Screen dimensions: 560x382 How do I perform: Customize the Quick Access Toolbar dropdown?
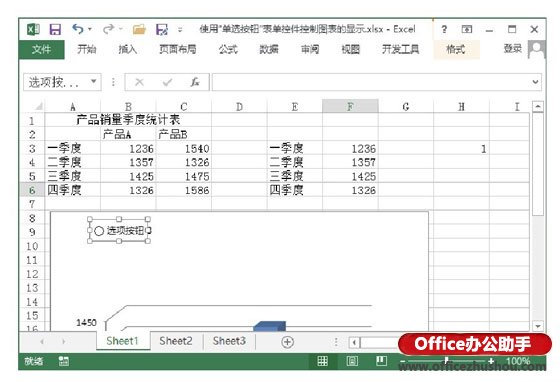(180, 29)
